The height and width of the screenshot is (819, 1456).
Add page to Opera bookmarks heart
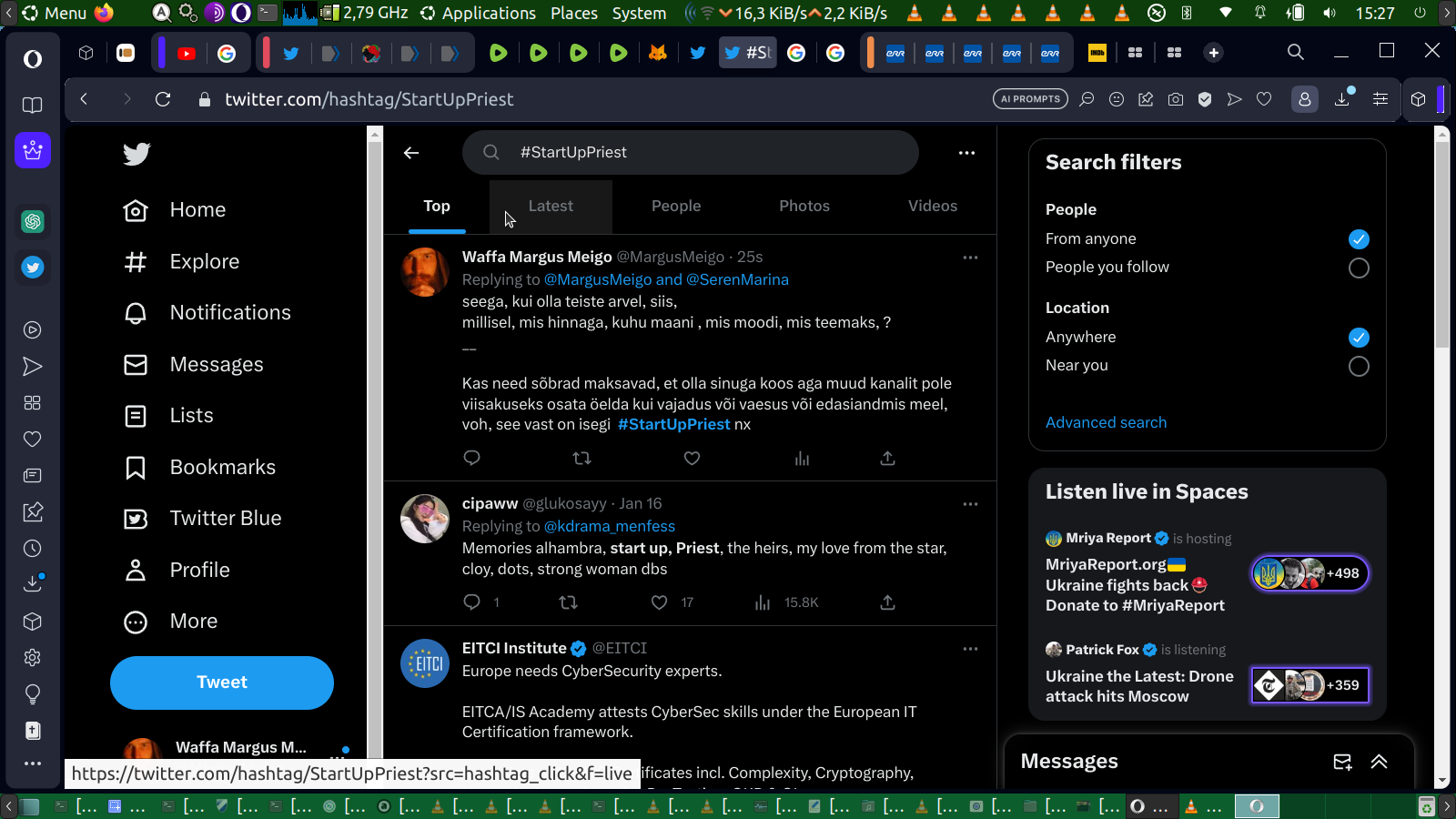tap(1264, 99)
